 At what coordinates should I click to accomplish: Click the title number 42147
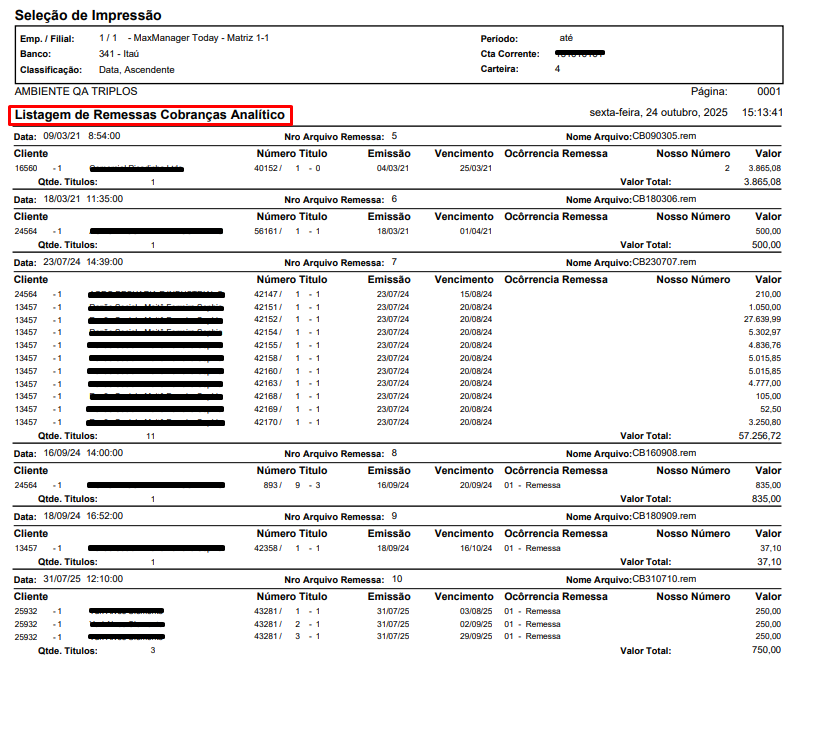coord(265,295)
